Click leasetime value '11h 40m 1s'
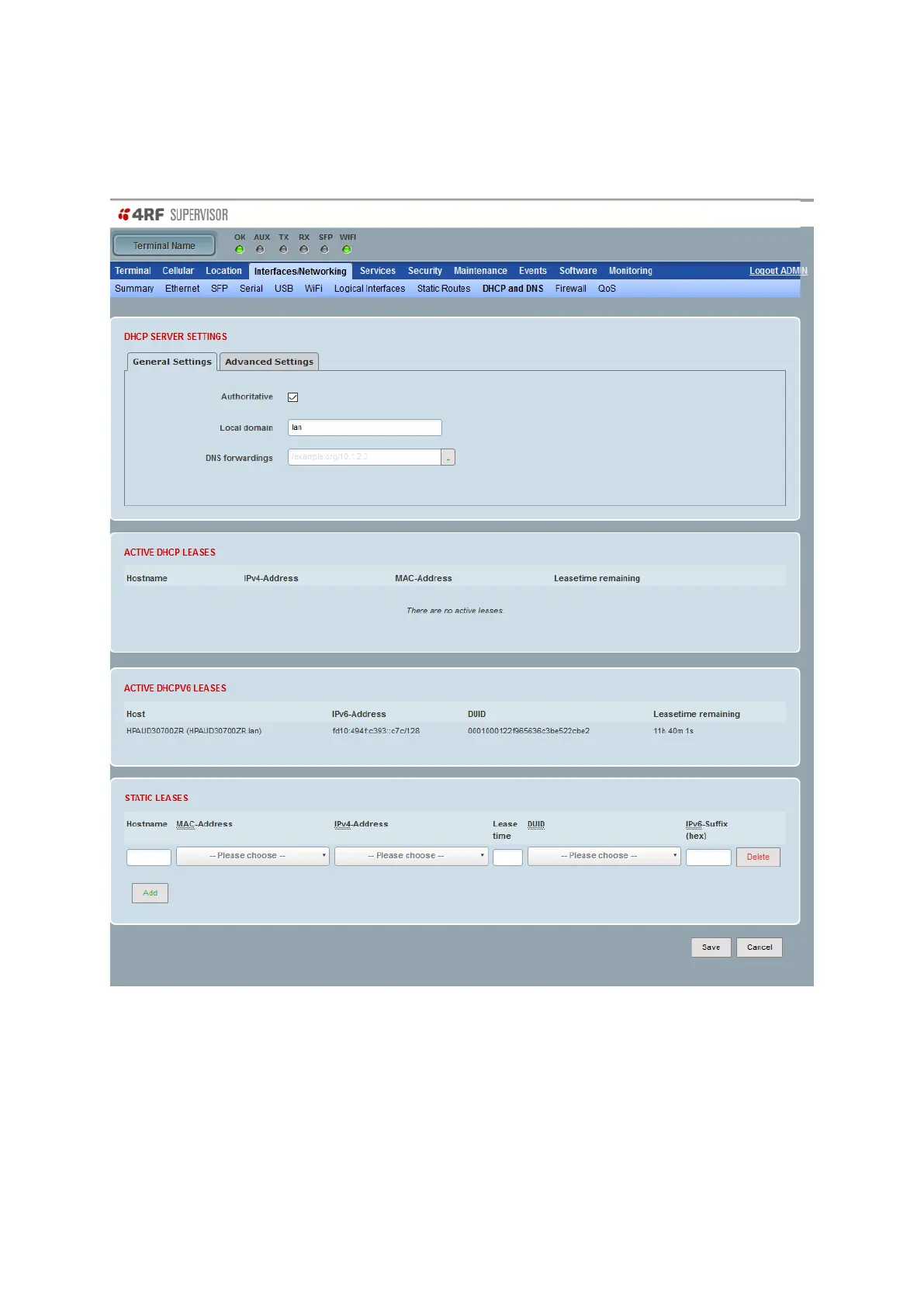Viewport: 924px width, 1306px height. [x=673, y=731]
